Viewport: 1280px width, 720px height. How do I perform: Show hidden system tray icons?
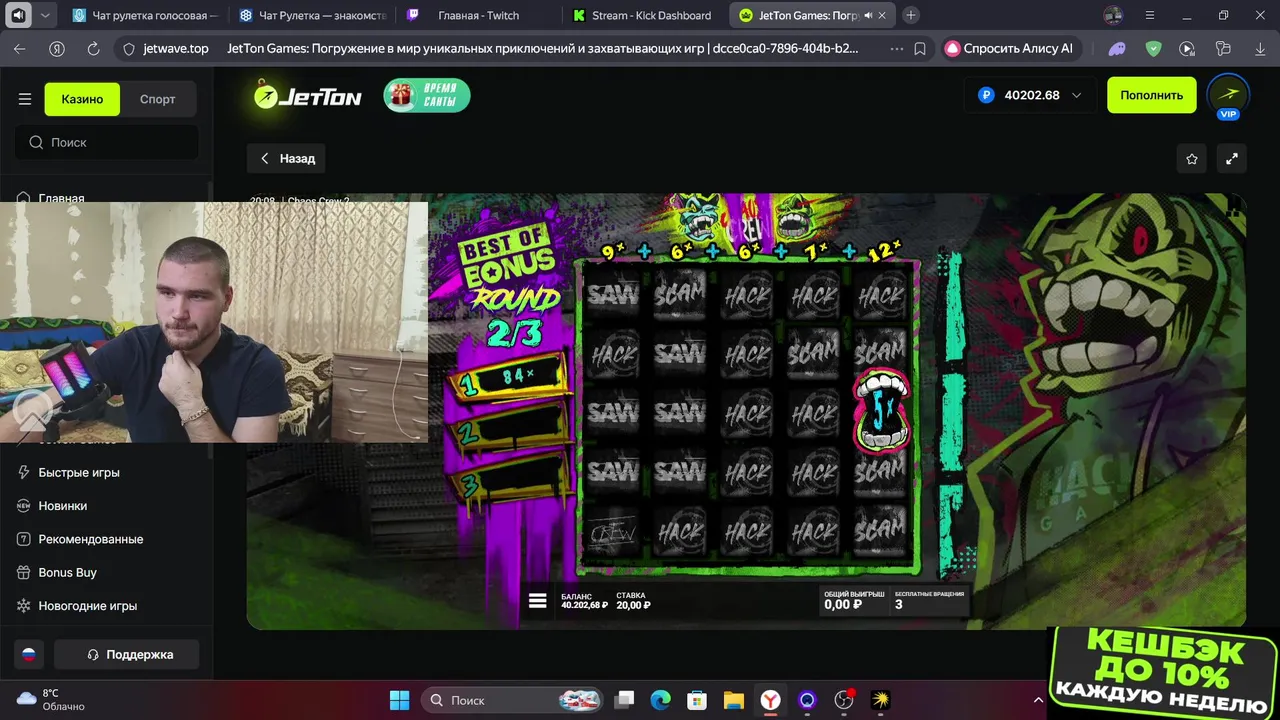click(1038, 700)
